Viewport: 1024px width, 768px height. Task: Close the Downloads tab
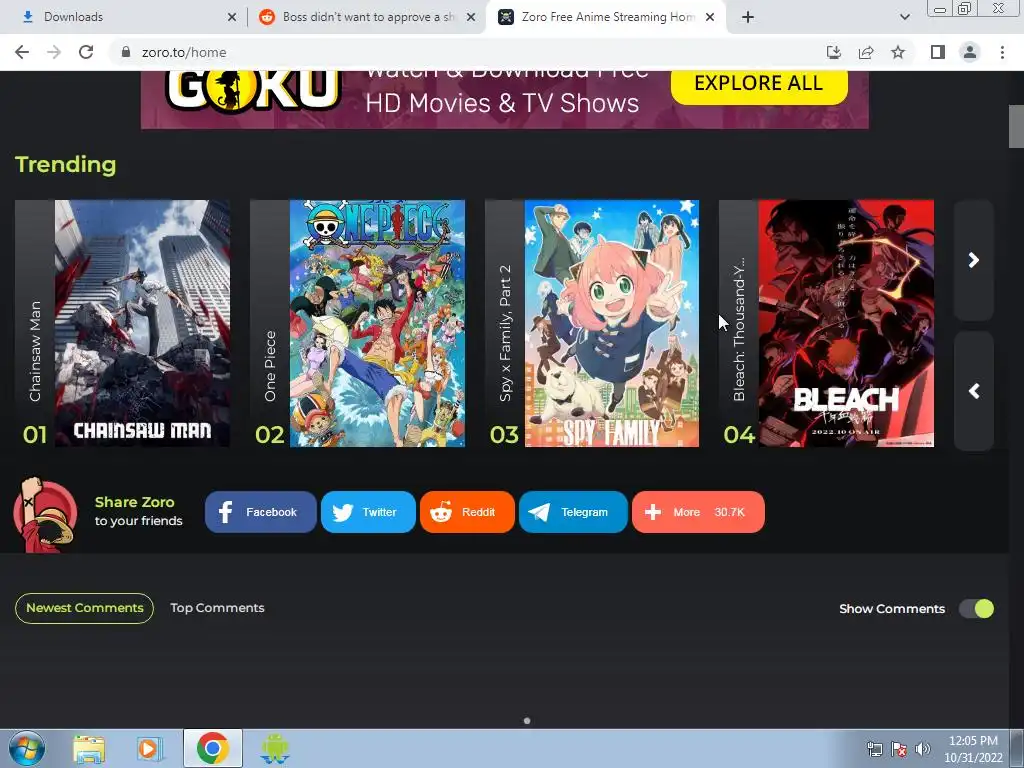[x=232, y=17]
